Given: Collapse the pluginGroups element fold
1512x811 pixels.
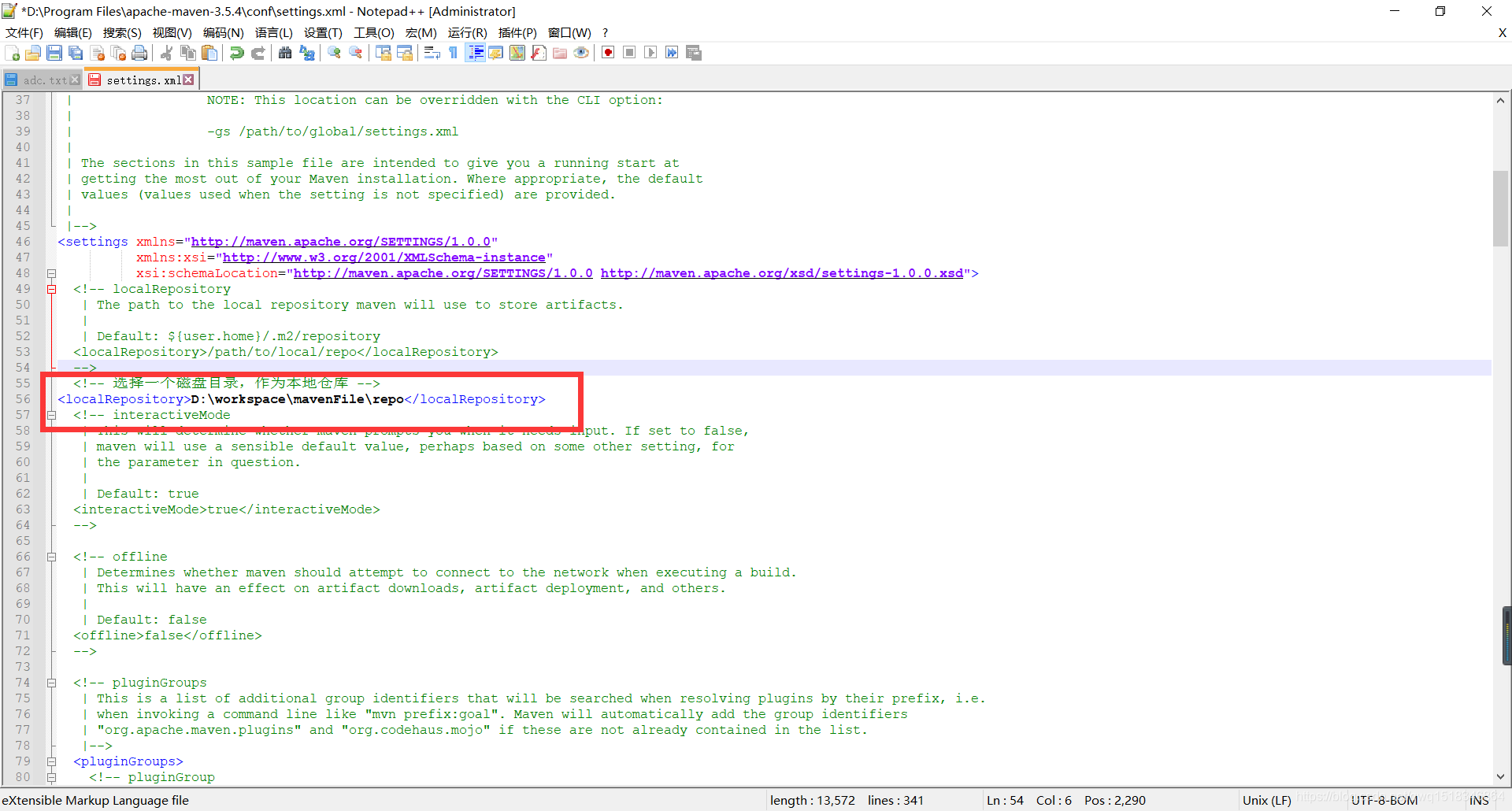Looking at the screenshot, I should 52,761.
